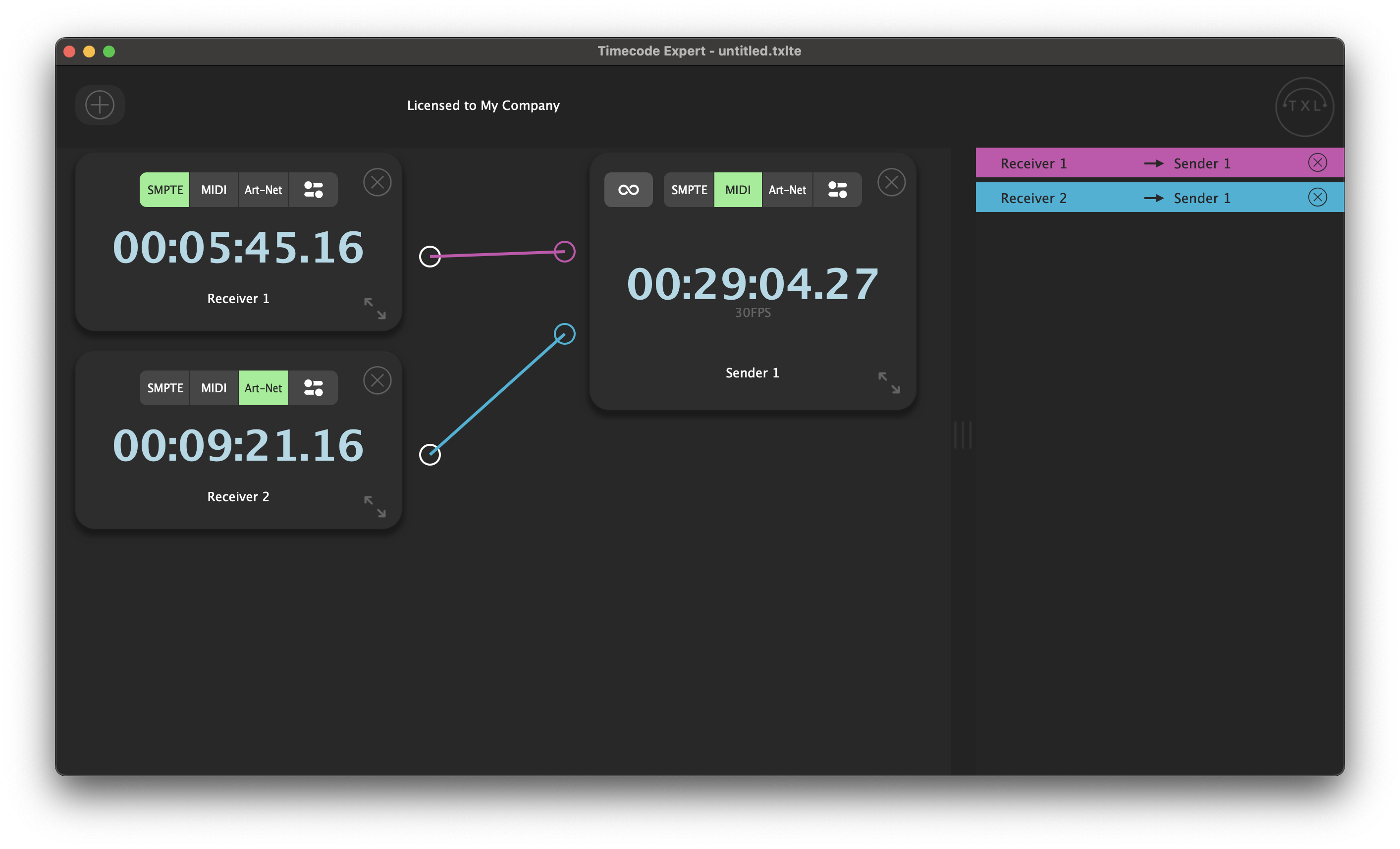Switch Receiver 1 to MIDI mode
The width and height of the screenshot is (1400, 849).
click(214, 190)
